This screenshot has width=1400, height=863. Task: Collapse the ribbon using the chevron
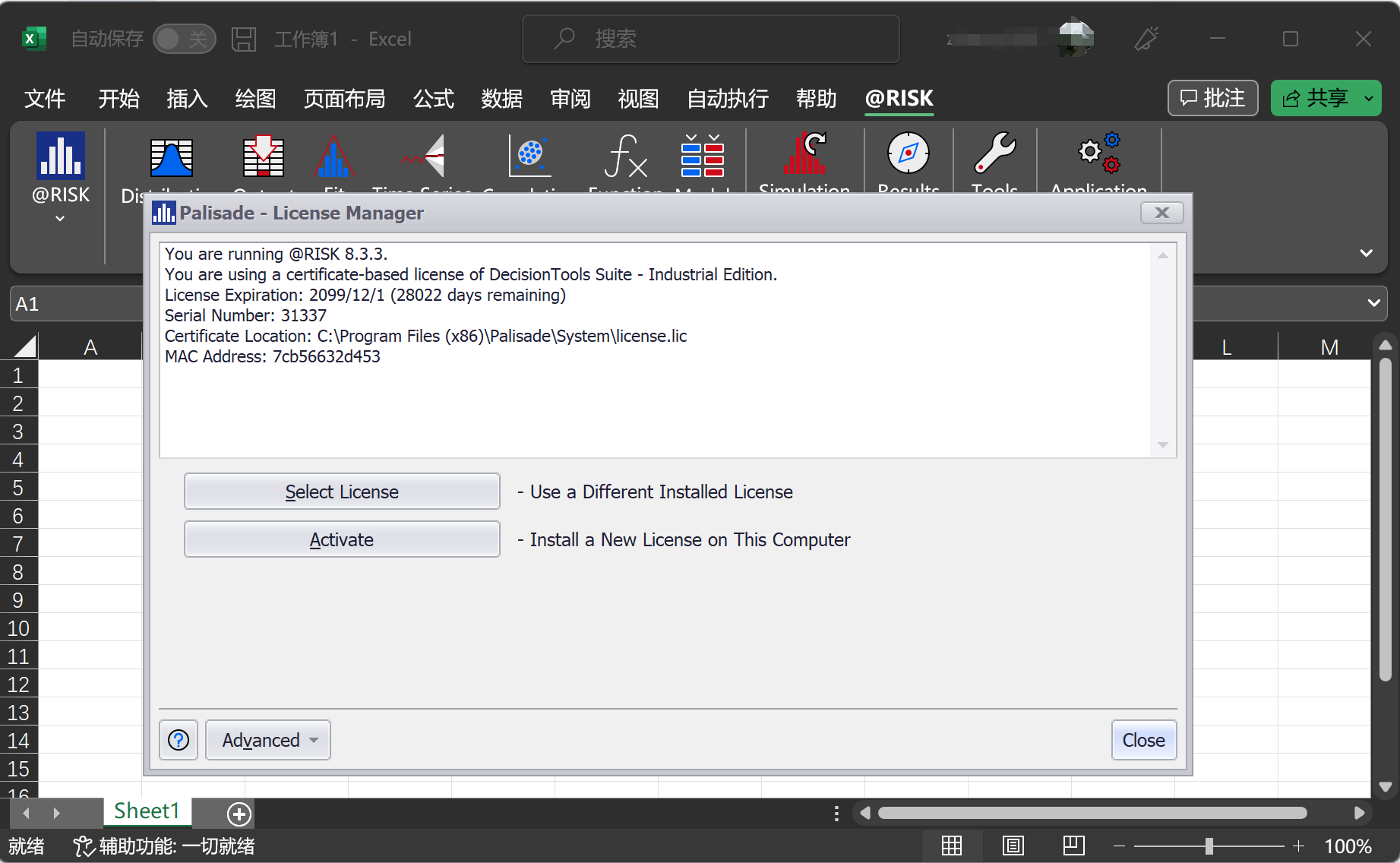click(1366, 253)
